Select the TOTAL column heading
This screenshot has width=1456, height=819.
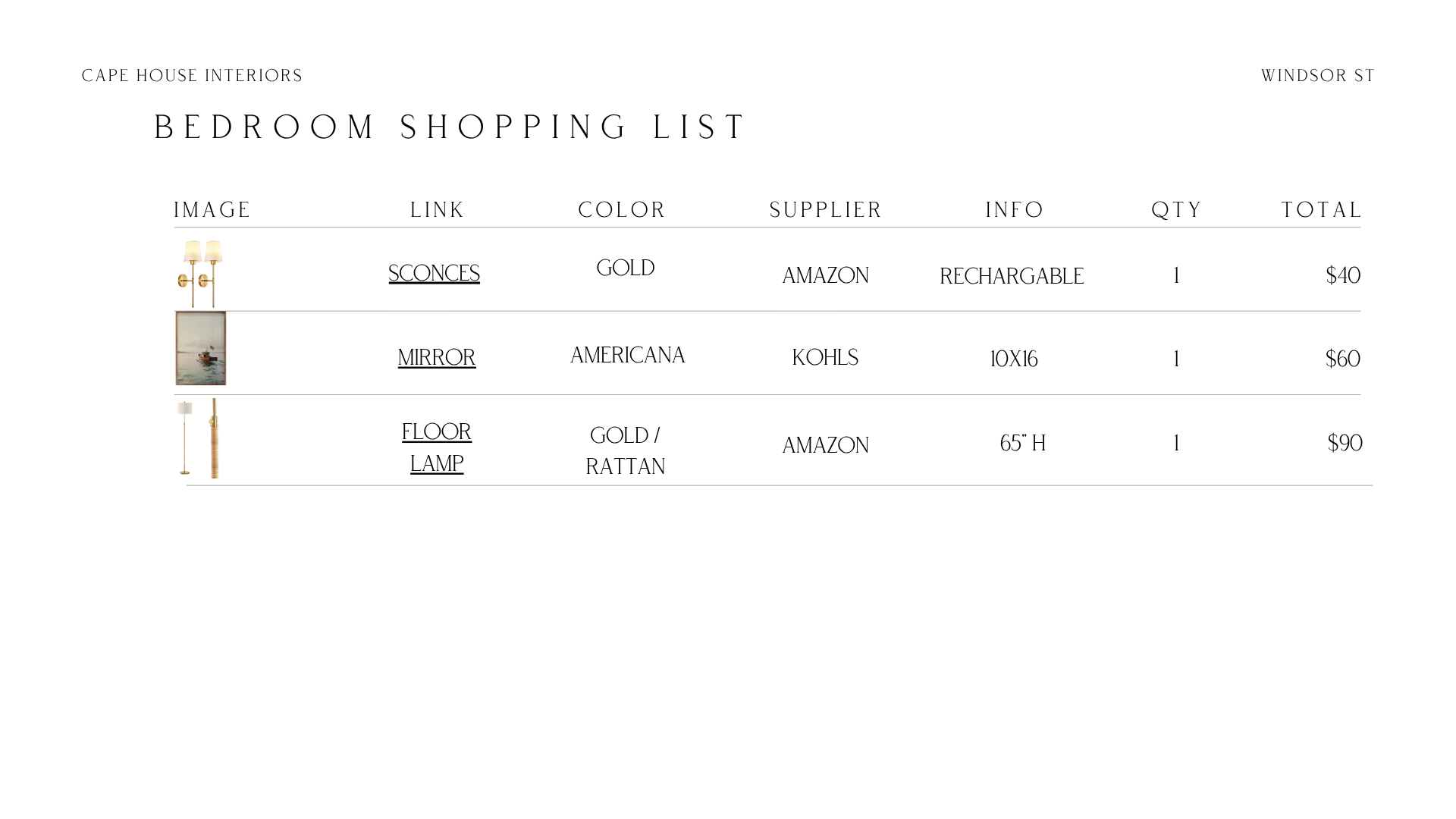[x=1322, y=210]
